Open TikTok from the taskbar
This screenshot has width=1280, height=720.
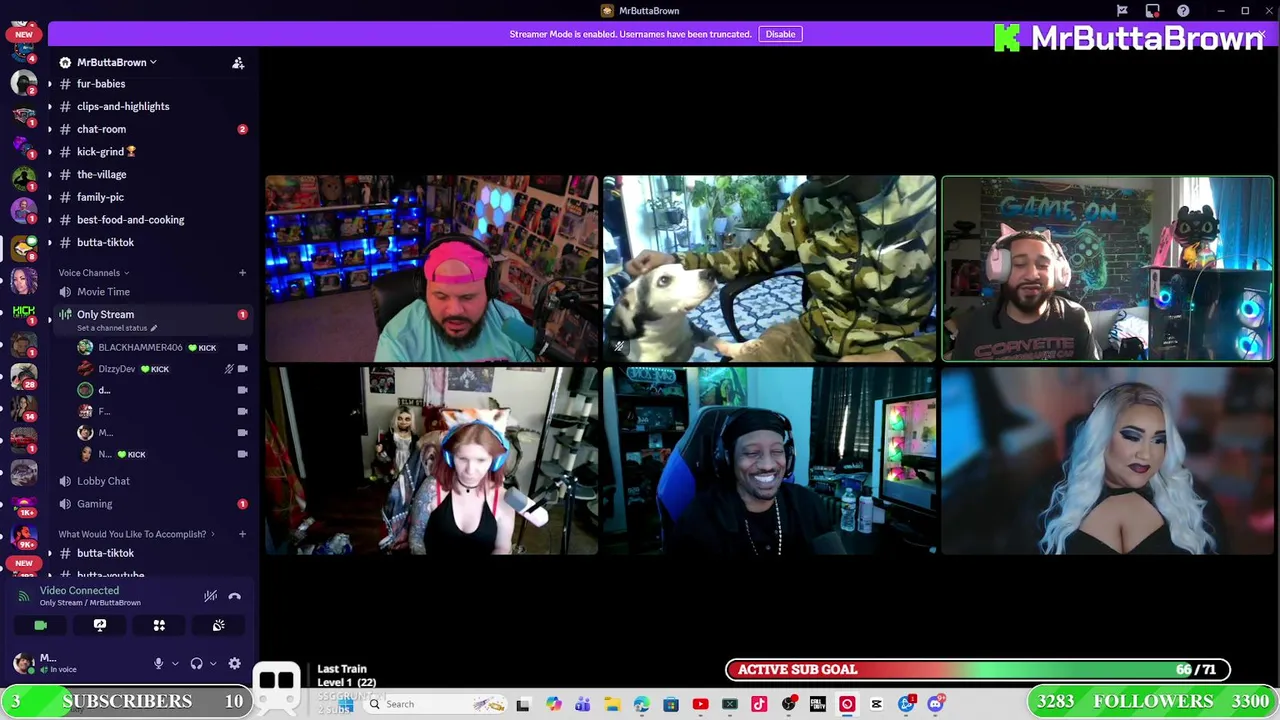759,704
